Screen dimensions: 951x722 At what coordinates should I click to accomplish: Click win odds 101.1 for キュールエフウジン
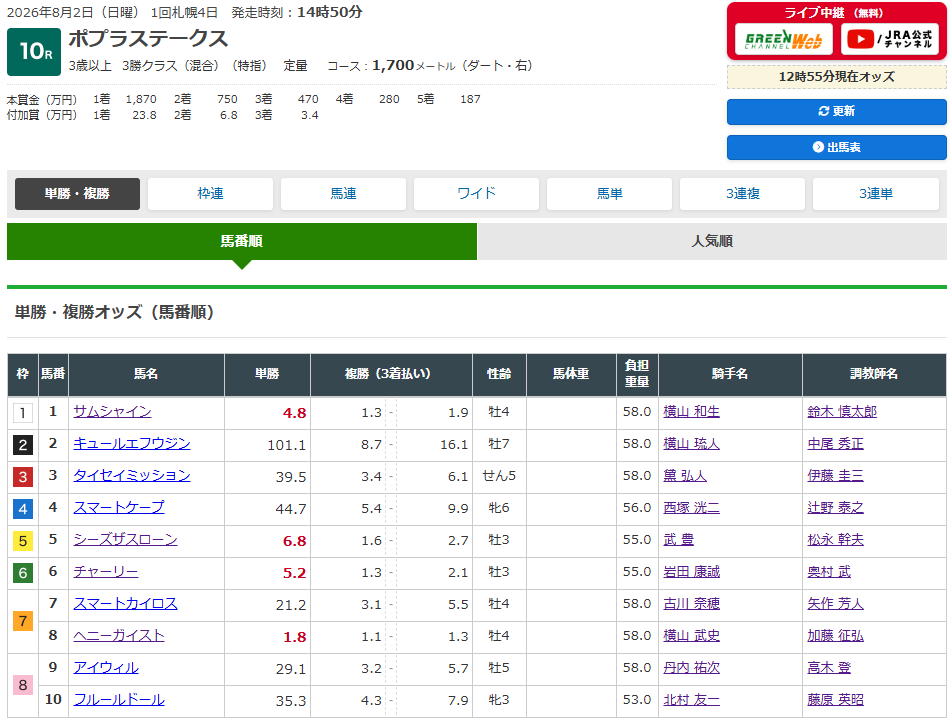(x=286, y=445)
